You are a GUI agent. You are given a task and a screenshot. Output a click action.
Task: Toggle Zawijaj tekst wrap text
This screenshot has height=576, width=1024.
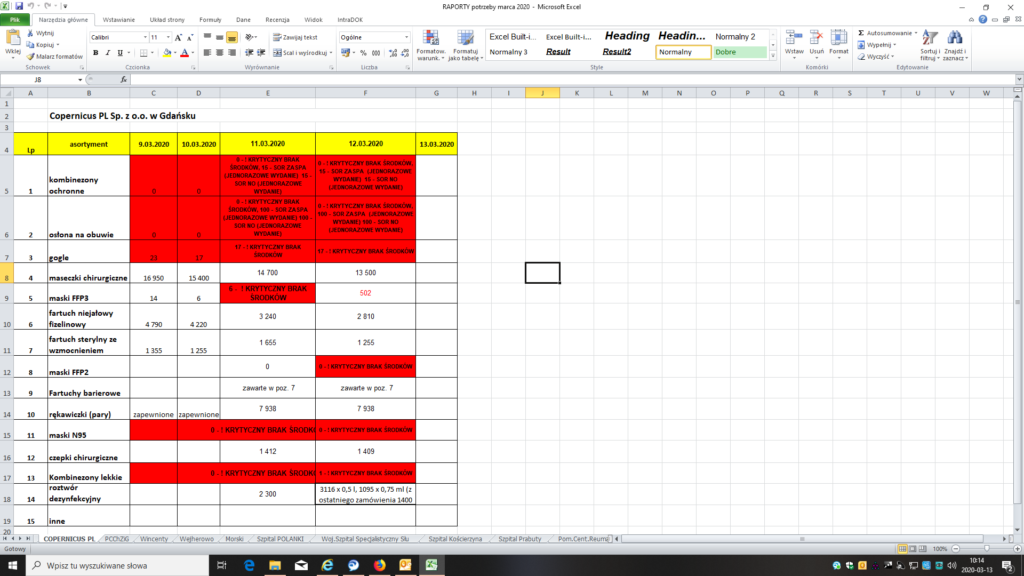pos(296,37)
